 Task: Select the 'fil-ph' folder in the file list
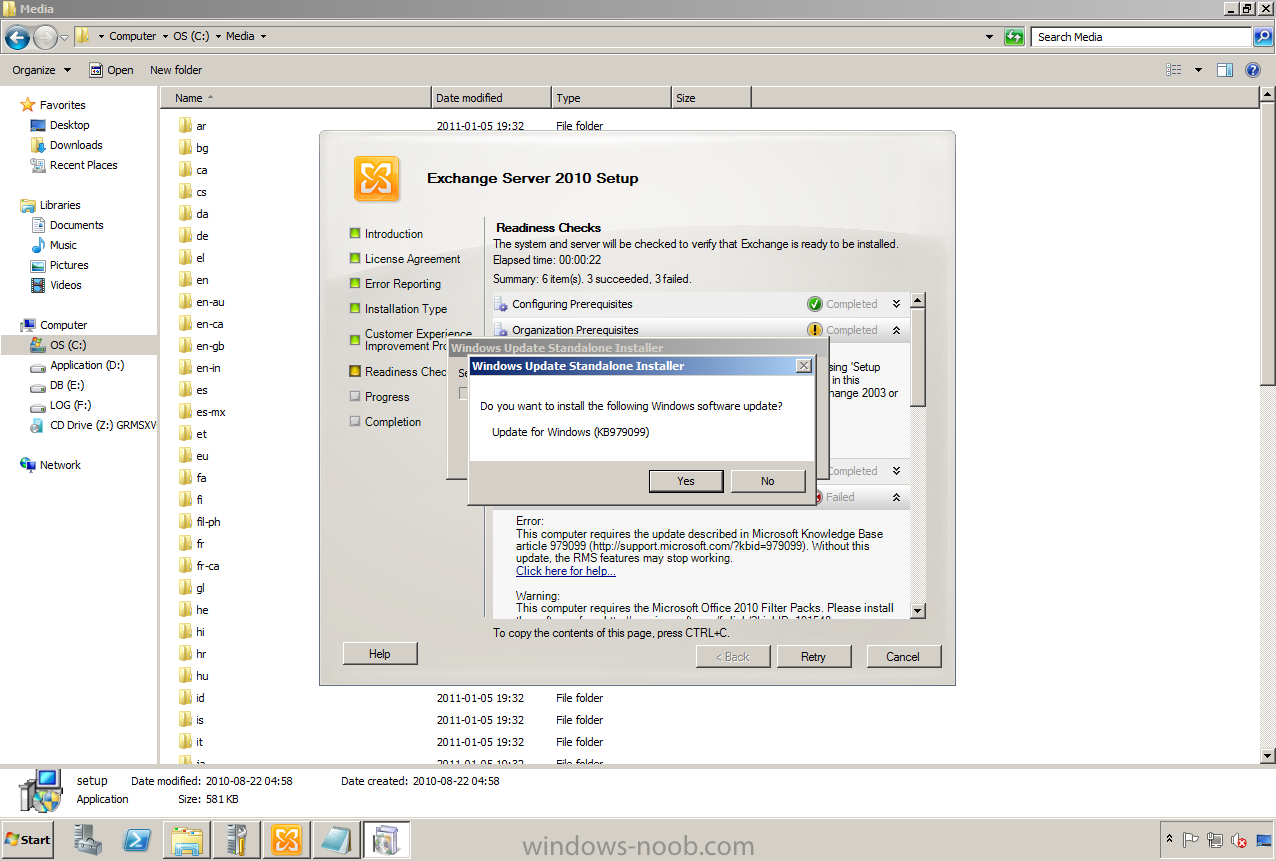click(209, 522)
